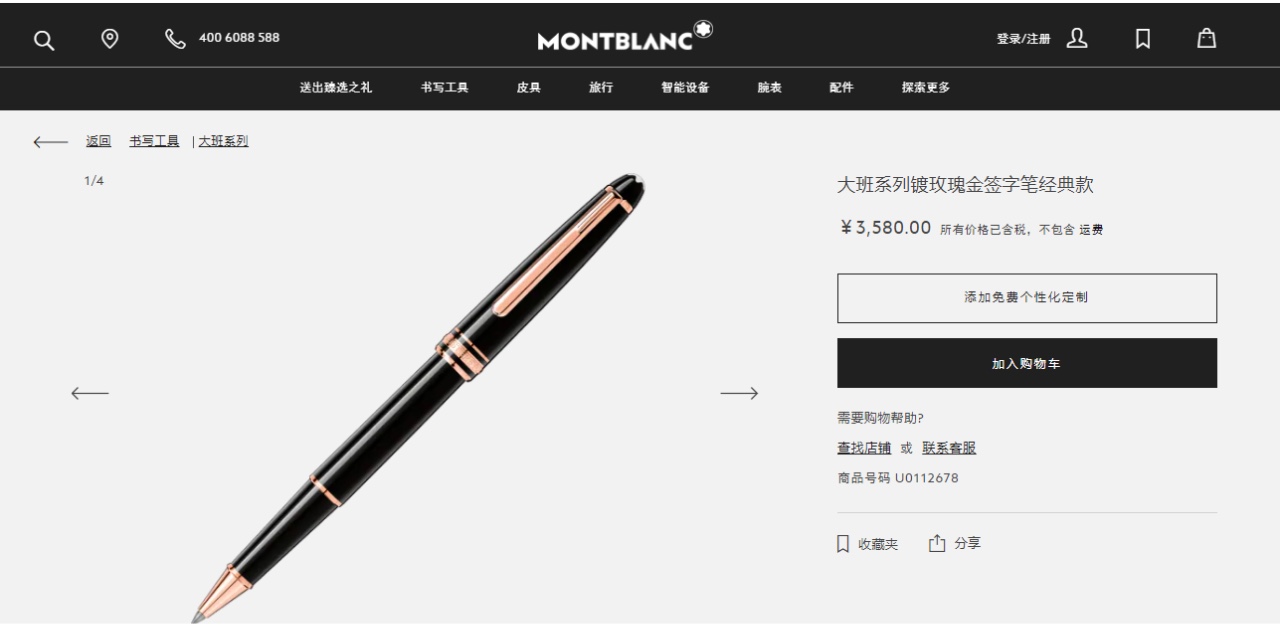Click the back arrow next to 返回
The width and height of the screenshot is (1280, 626).
(51, 142)
